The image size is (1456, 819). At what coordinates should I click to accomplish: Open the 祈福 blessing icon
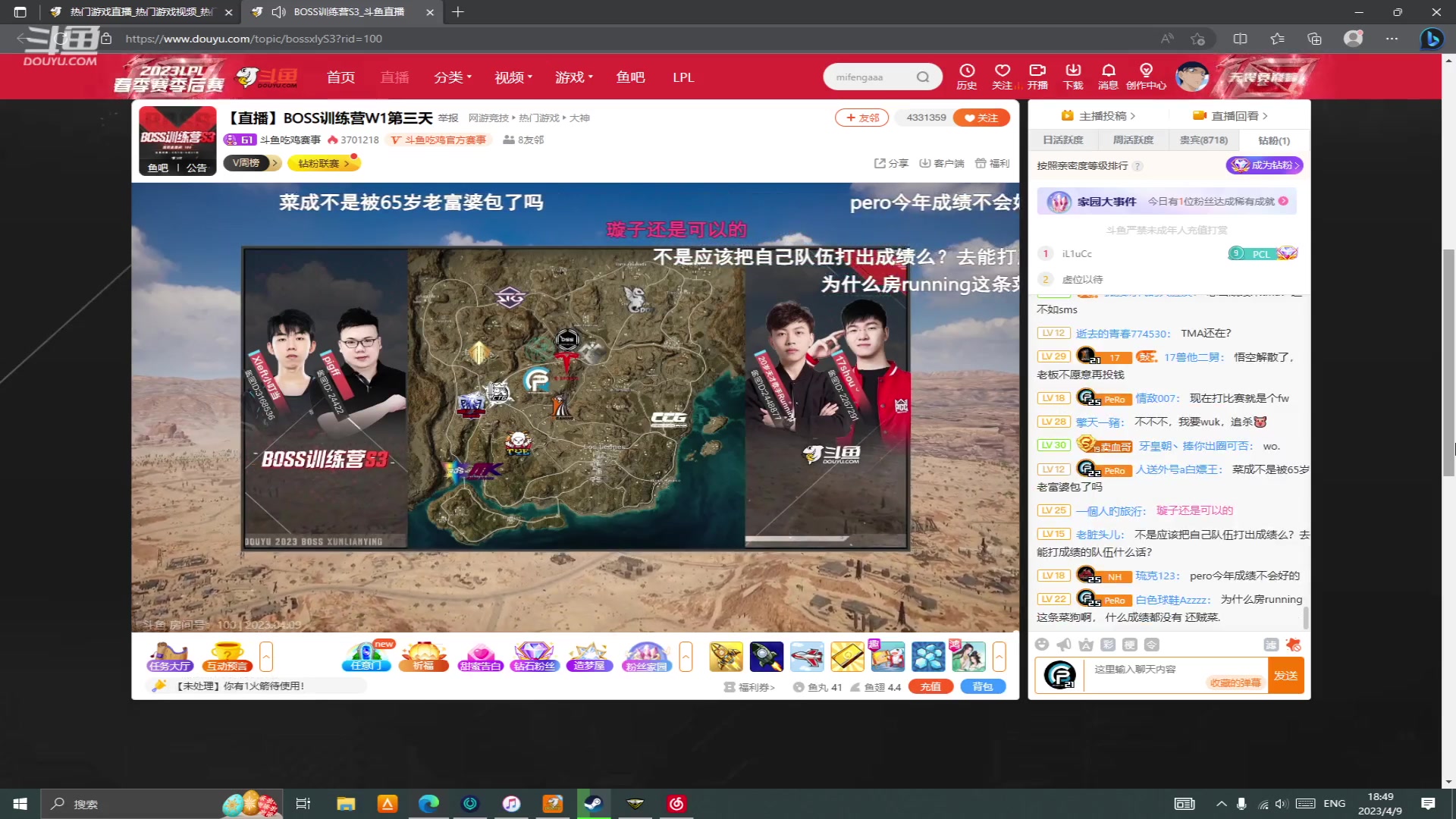point(423,657)
